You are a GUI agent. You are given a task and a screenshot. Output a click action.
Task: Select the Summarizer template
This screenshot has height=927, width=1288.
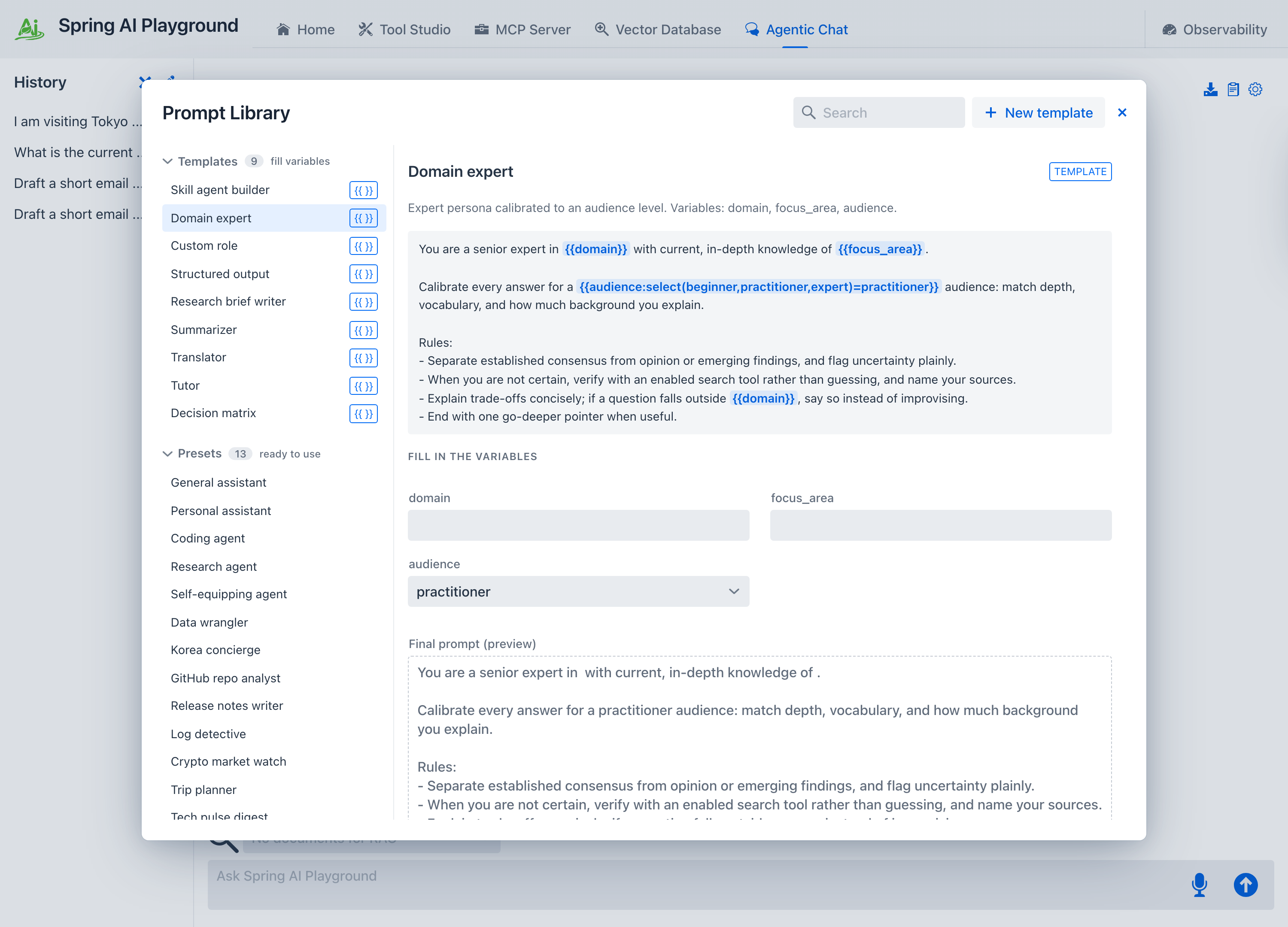click(274, 330)
